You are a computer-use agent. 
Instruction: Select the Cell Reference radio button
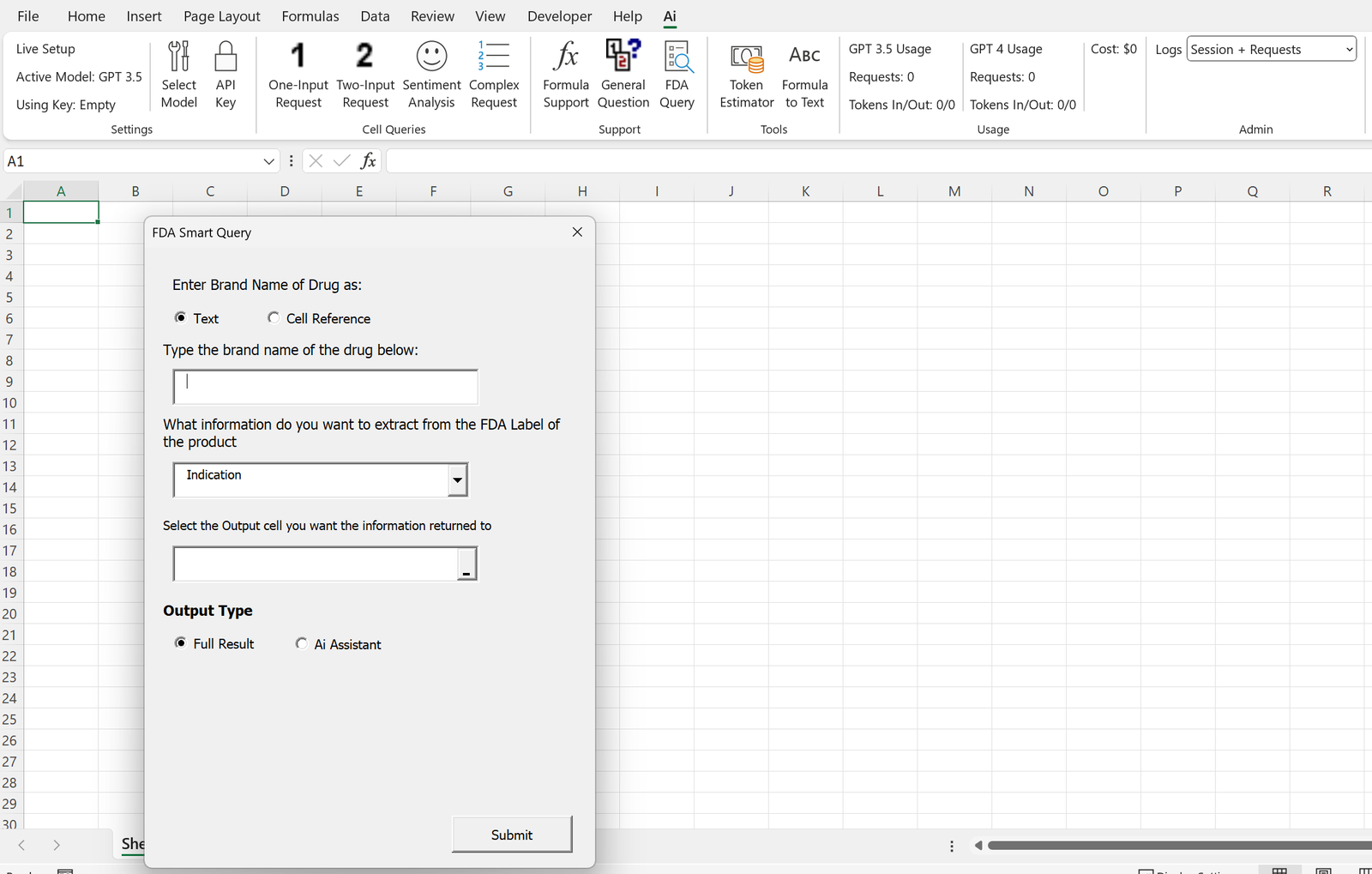pos(273,317)
